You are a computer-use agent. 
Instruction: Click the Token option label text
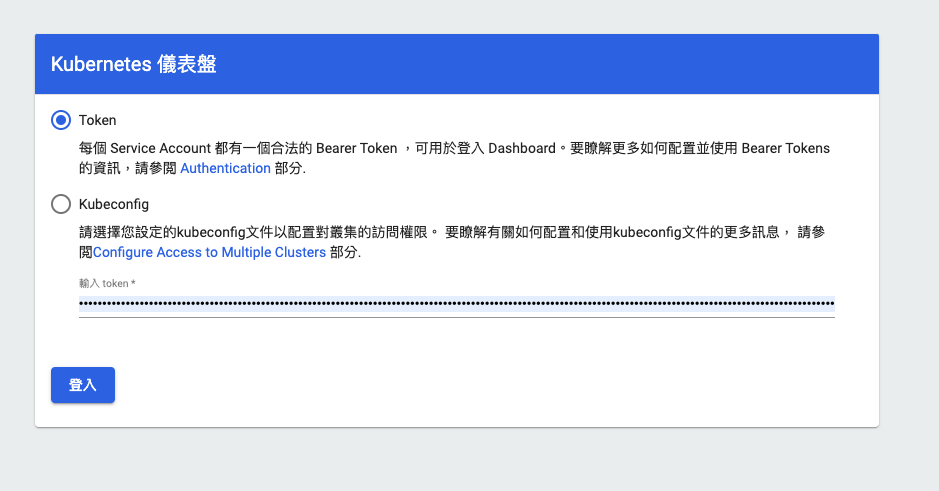(98, 120)
